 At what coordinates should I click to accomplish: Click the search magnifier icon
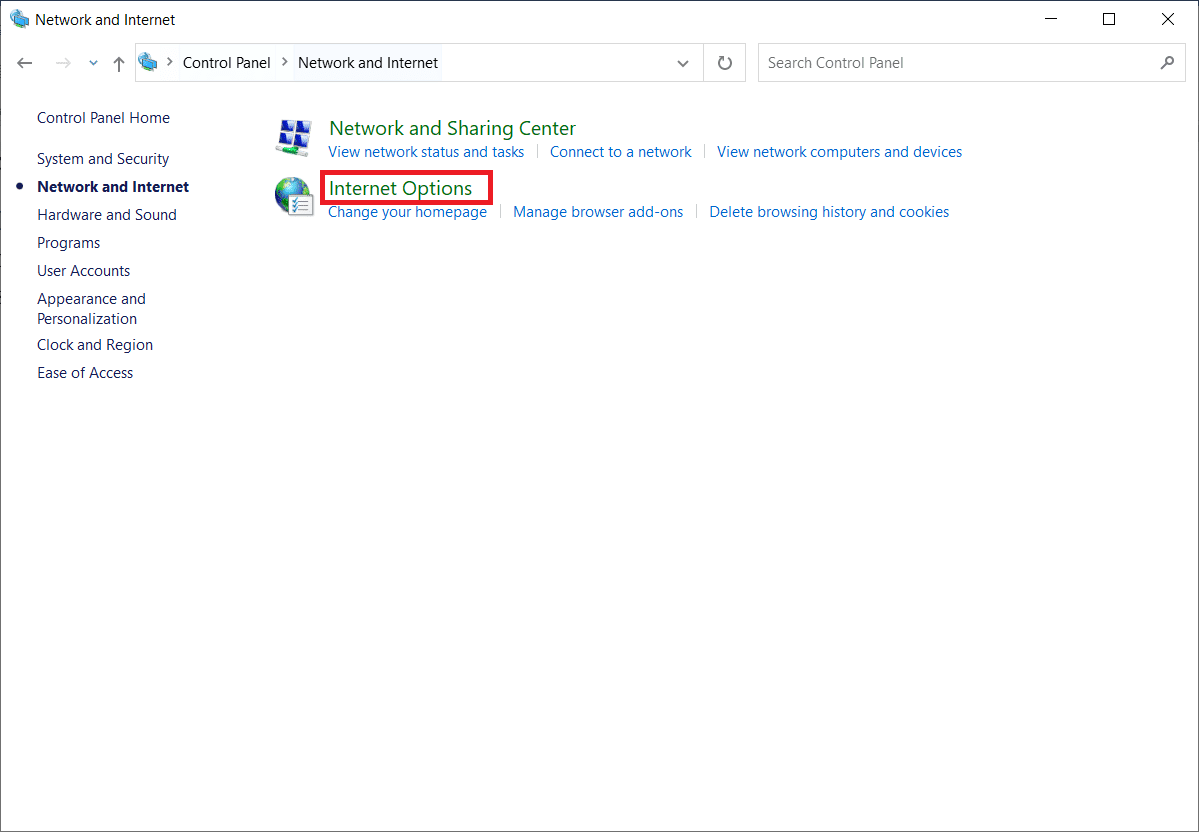click(1167, 63)
